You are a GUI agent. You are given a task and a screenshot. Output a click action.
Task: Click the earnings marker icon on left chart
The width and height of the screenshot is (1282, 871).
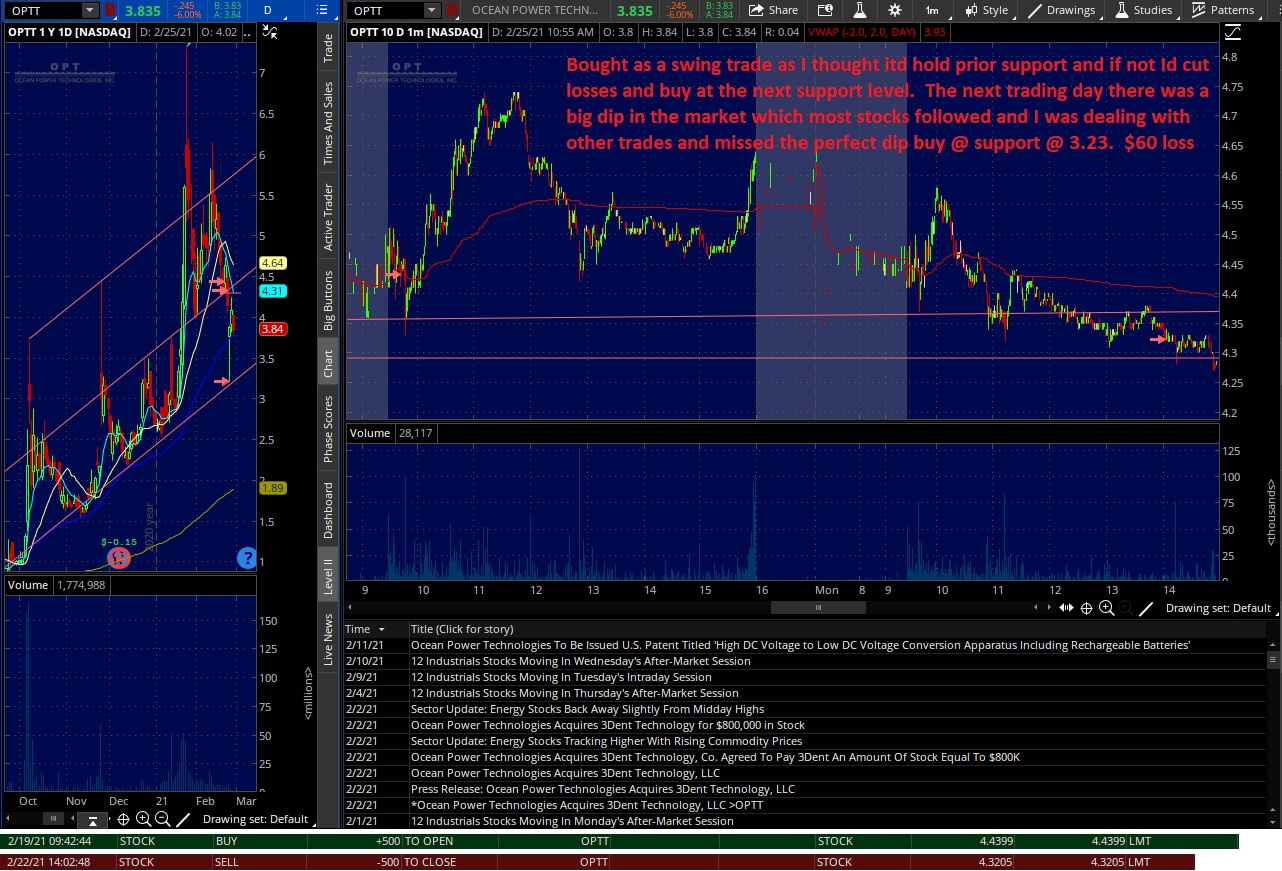tap(119, 558)
